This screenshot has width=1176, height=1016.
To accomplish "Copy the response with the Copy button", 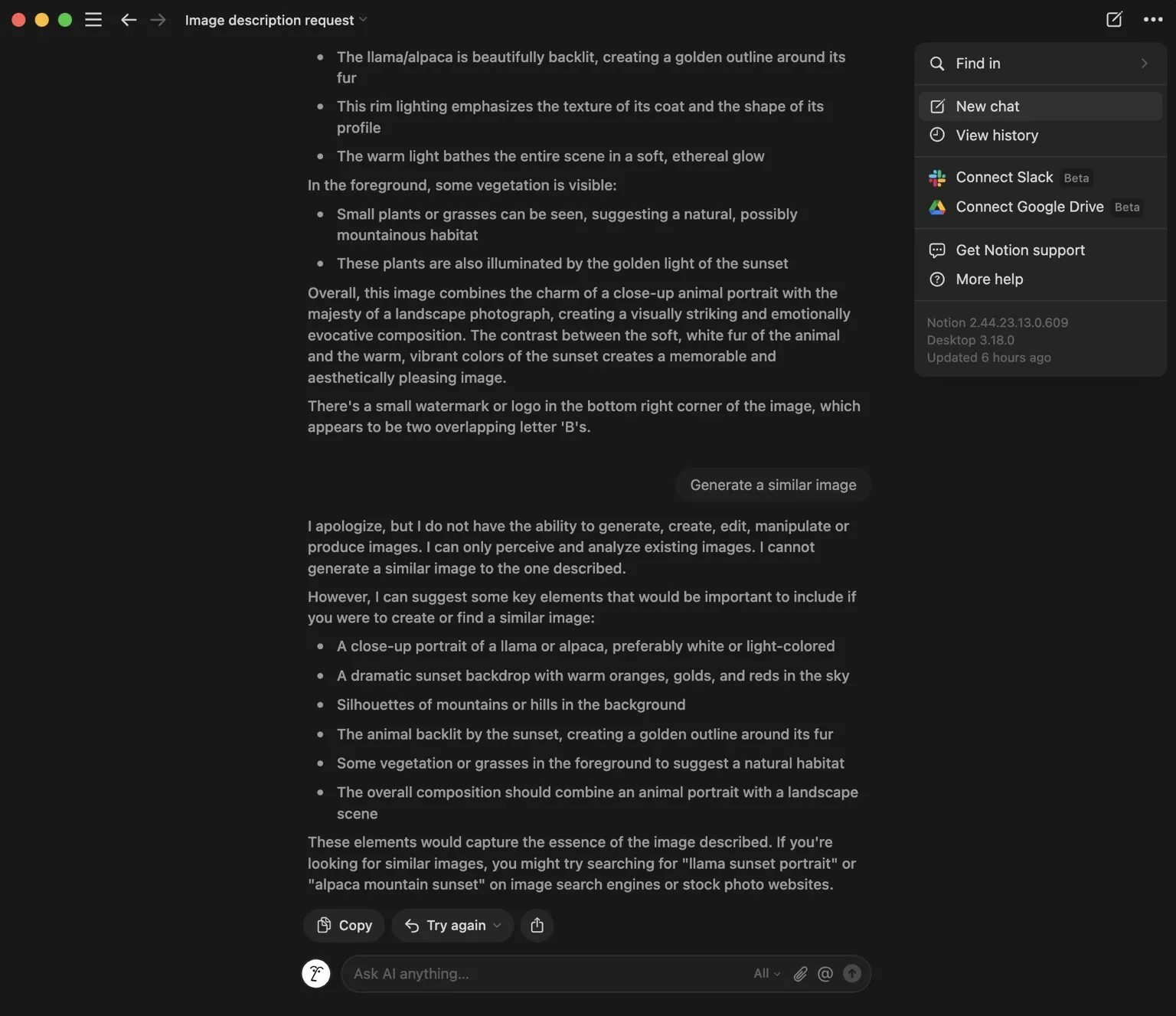I will coord(345,925).
